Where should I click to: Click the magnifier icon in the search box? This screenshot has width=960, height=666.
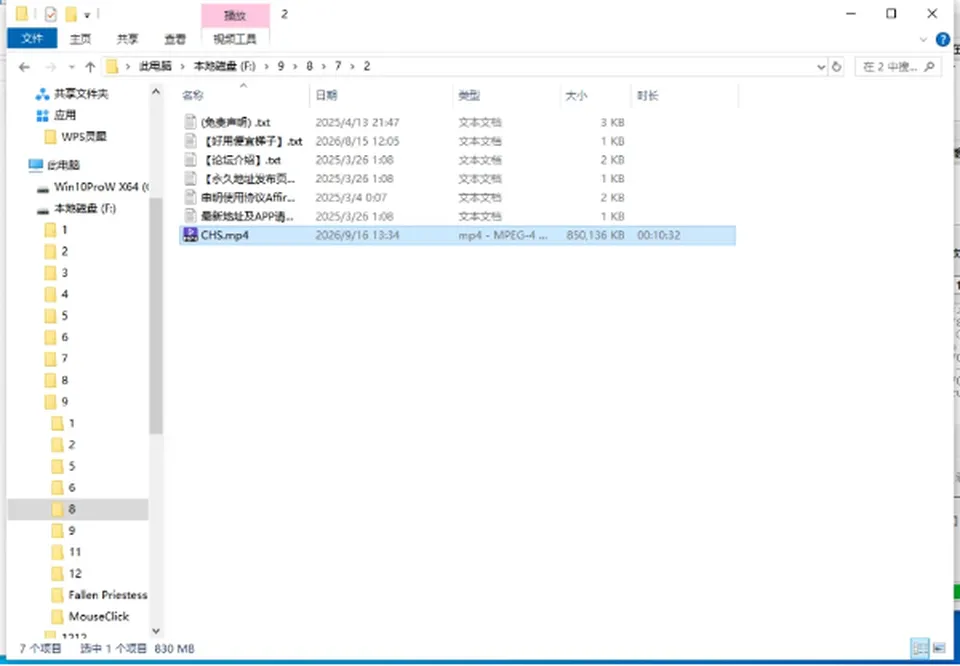[x=929, y=67]
